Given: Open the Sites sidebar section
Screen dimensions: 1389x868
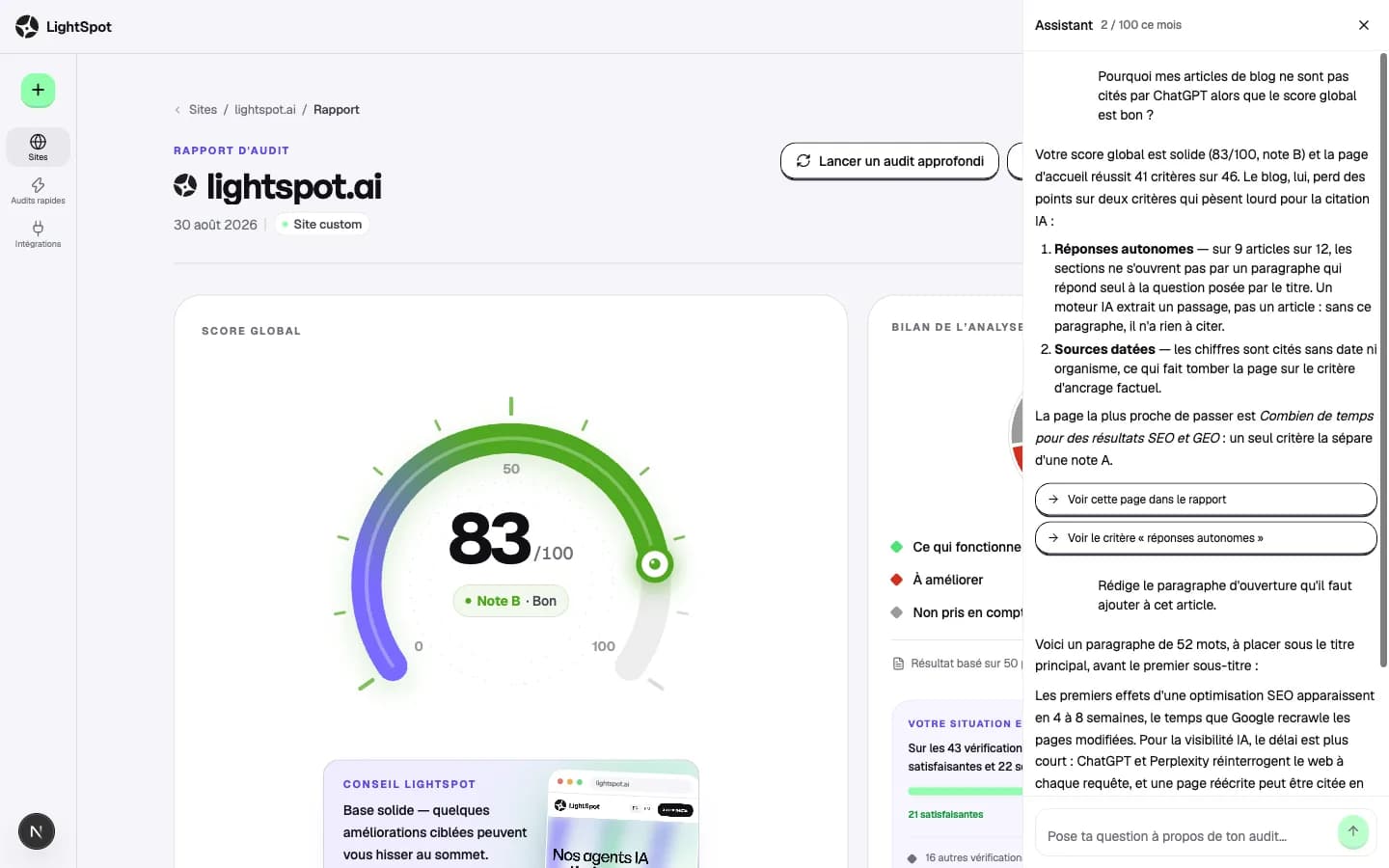Looking at the screenshot, I should click(x=38, y=147).
